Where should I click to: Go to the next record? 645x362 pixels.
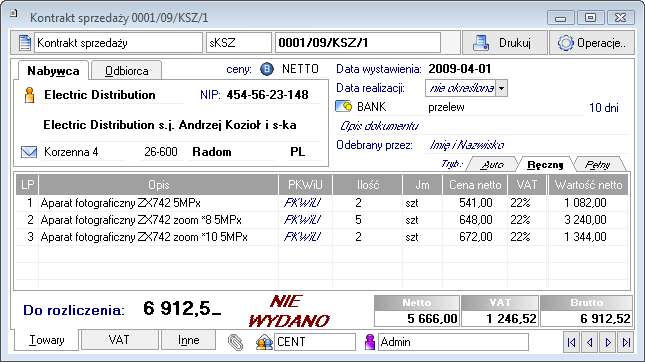tap(608, 342)
